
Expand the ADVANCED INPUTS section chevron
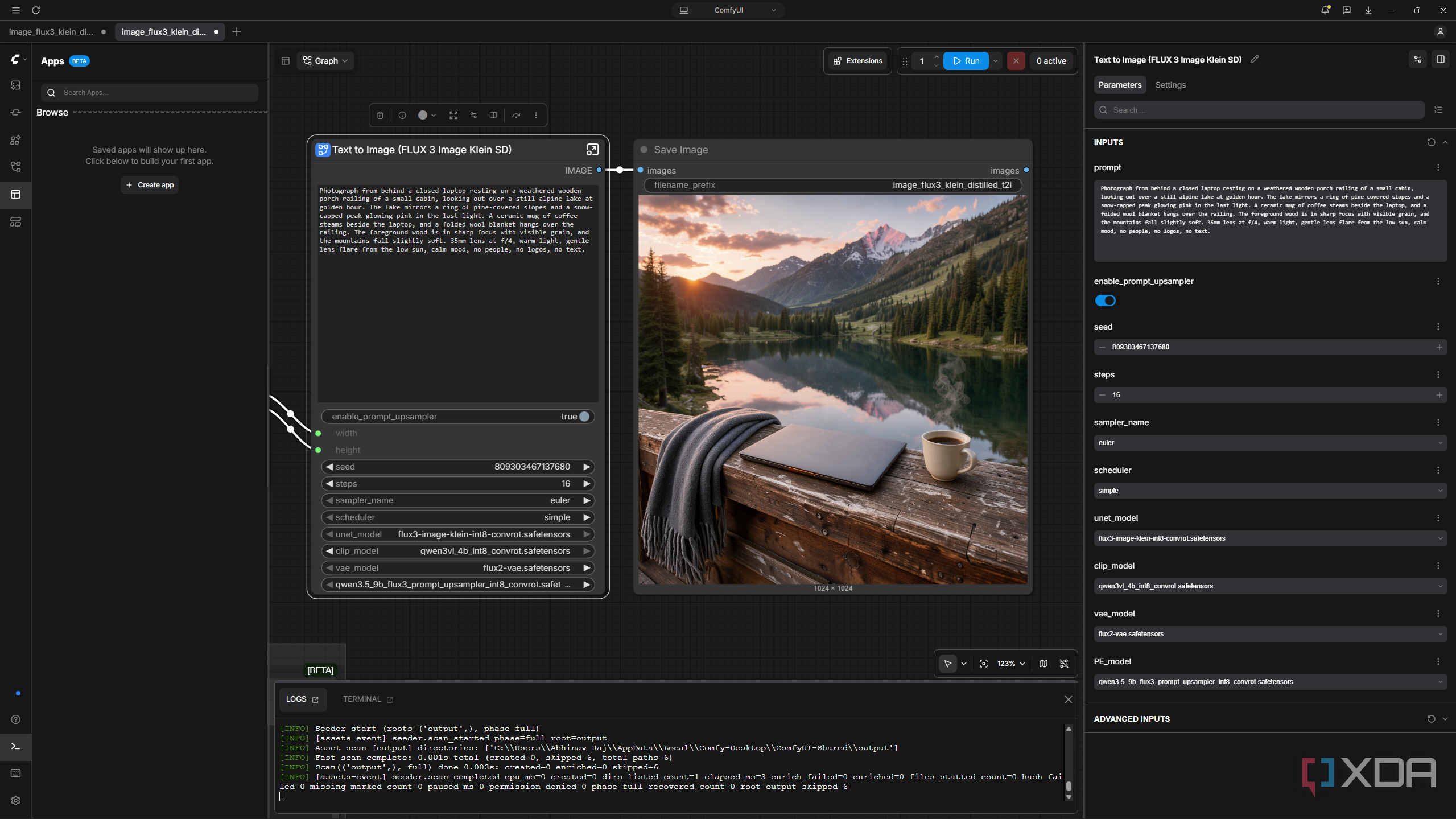pyautogui.click(x=1445, y=719)
